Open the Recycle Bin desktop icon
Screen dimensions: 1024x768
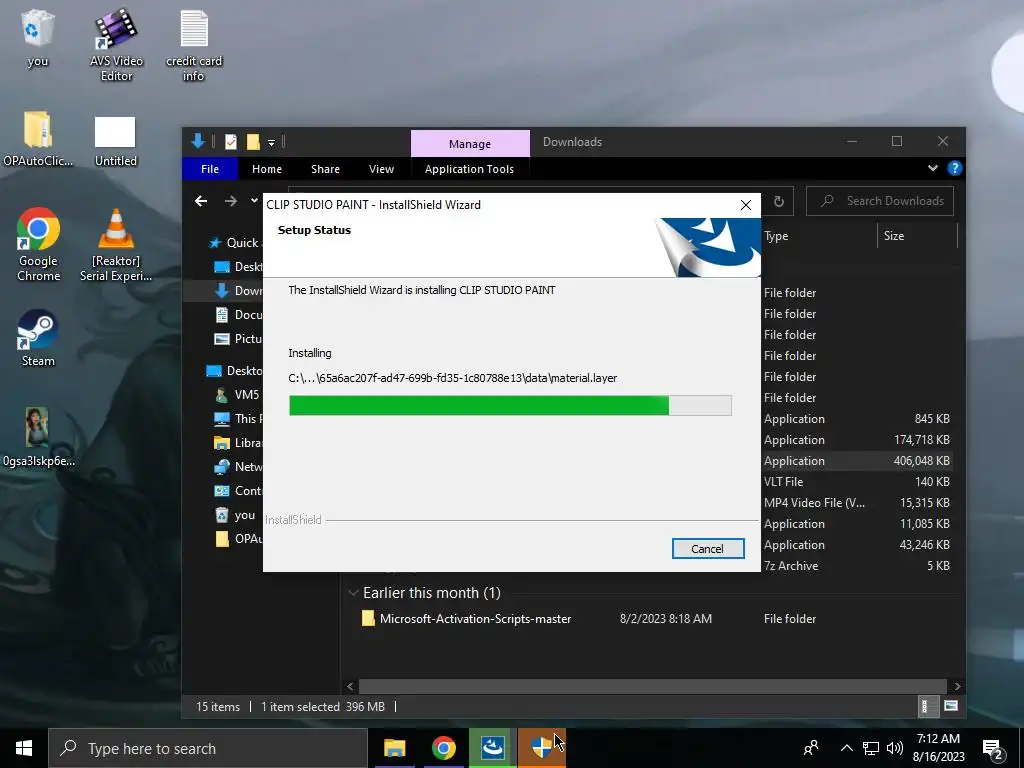[38, 38]
